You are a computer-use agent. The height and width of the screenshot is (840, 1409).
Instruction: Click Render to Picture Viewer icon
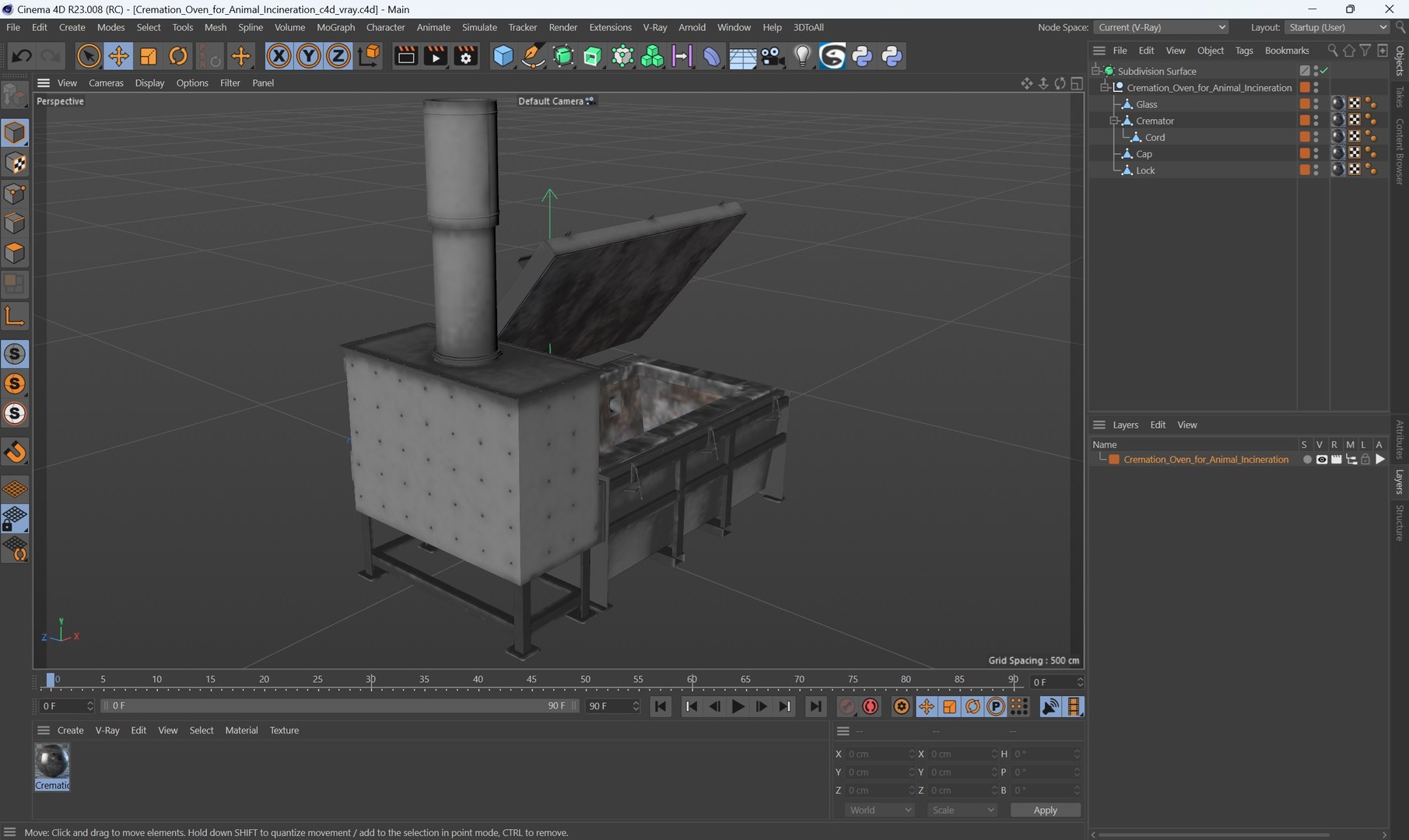(x=436, y=56)
